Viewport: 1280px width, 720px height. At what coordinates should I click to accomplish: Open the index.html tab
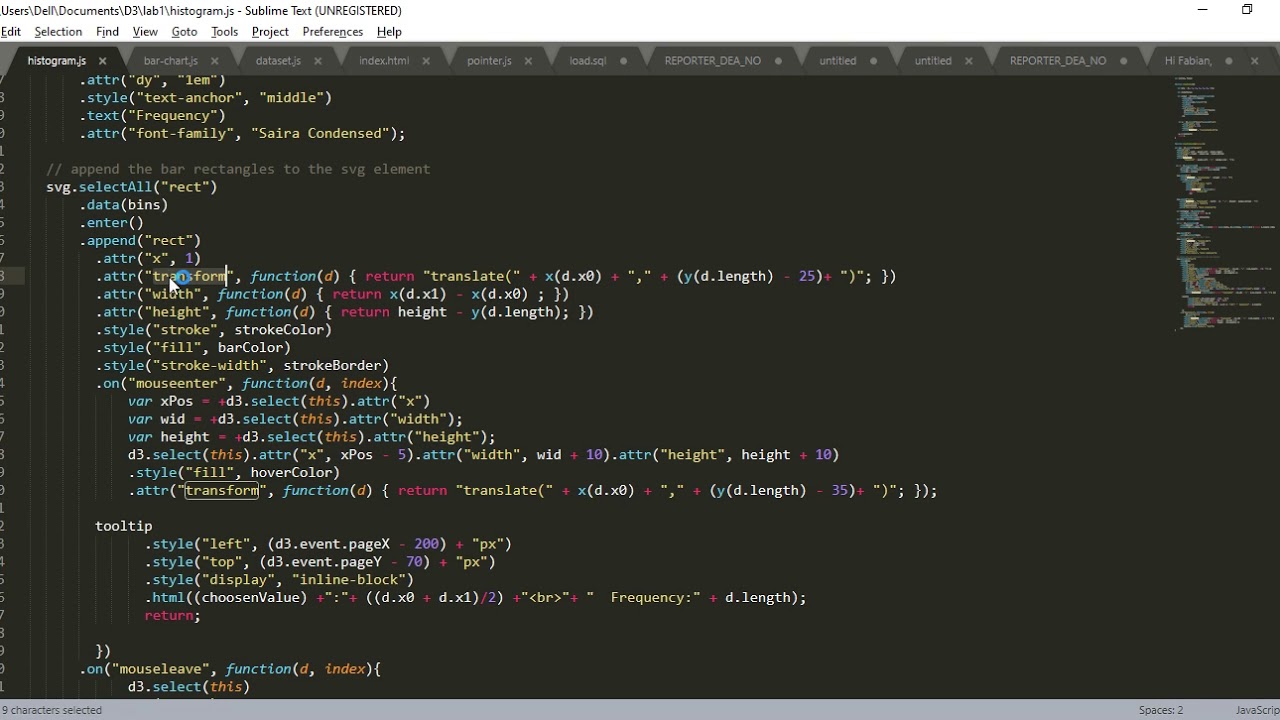[384, 61]
